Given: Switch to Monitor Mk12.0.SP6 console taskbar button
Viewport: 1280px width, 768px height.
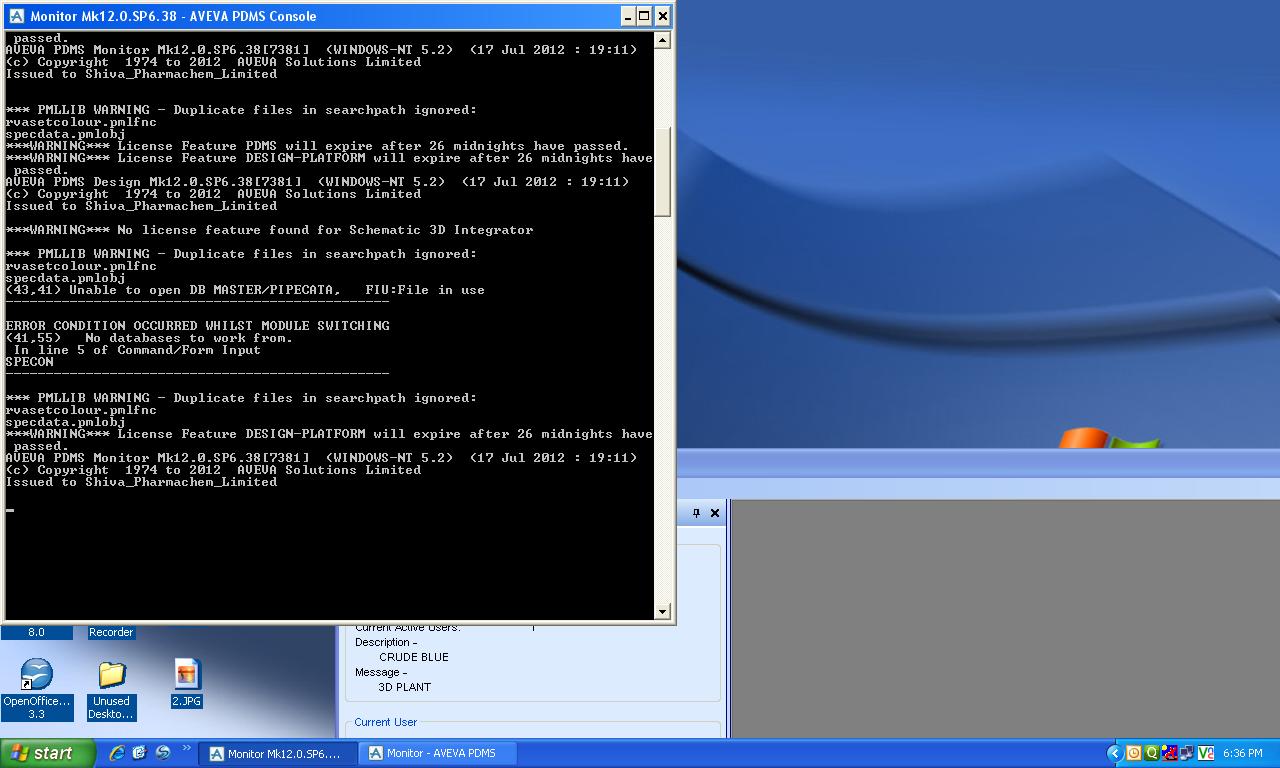Looking at the screenshot, I should [x=277, y=753].
